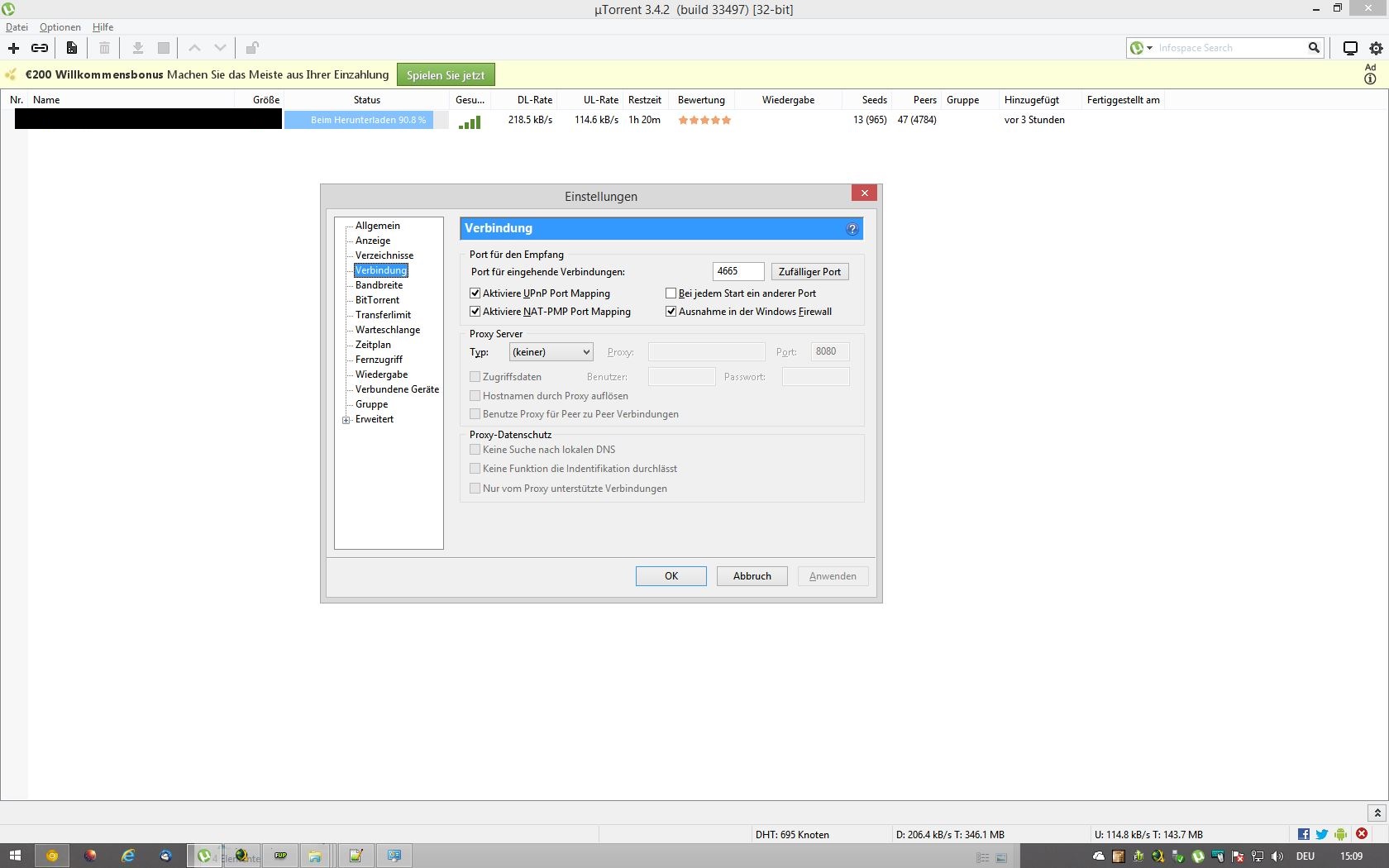Screen dimensions: 1389x868
Task: Click the Remove torrent trash icon
Action: click(x=104, y=48)
